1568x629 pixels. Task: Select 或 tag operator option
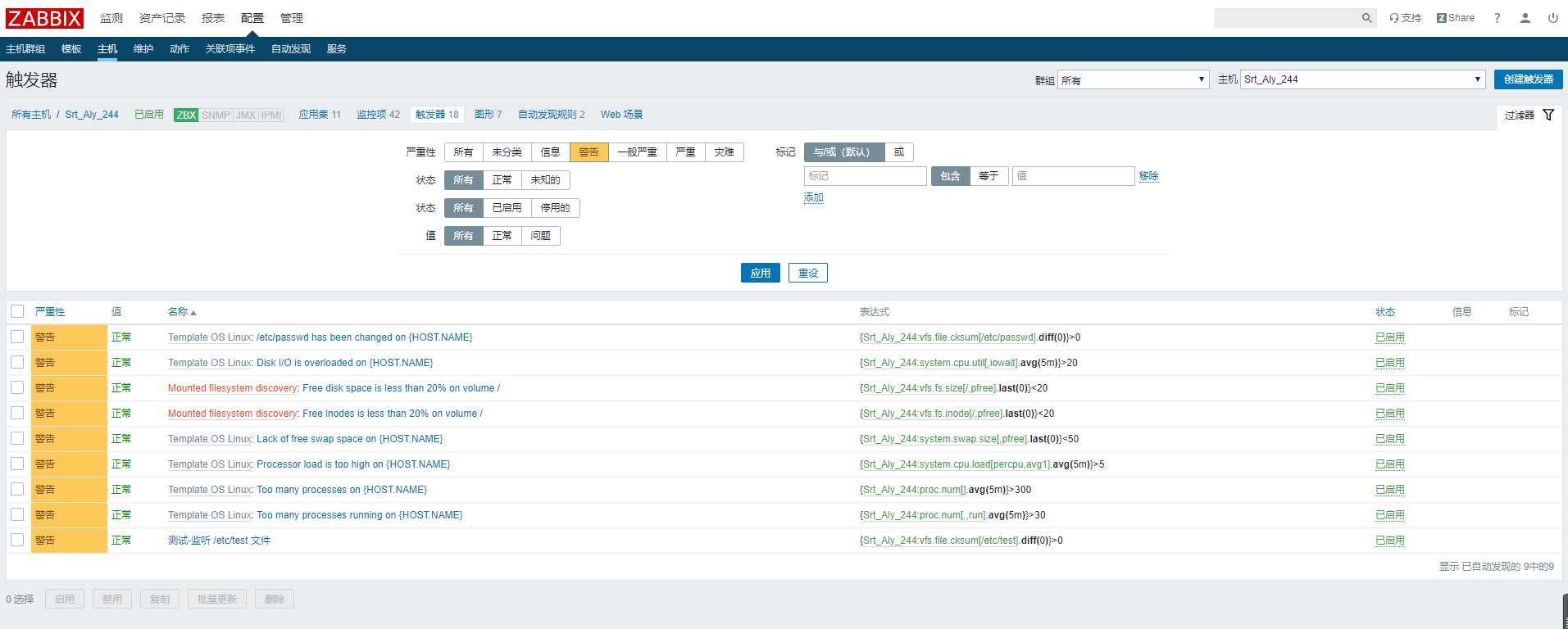pos(899,152)
